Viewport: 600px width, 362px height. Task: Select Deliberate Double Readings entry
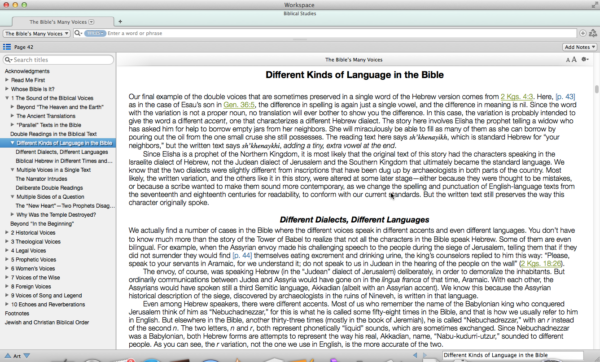click(49, 188)
